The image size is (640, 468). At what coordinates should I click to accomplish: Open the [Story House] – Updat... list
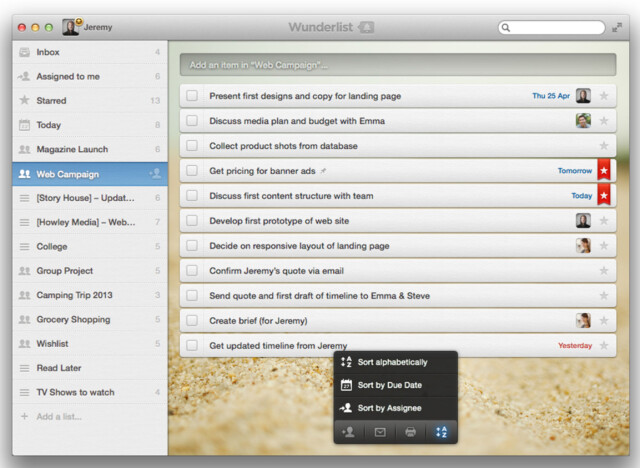click(x=90, y=198)
